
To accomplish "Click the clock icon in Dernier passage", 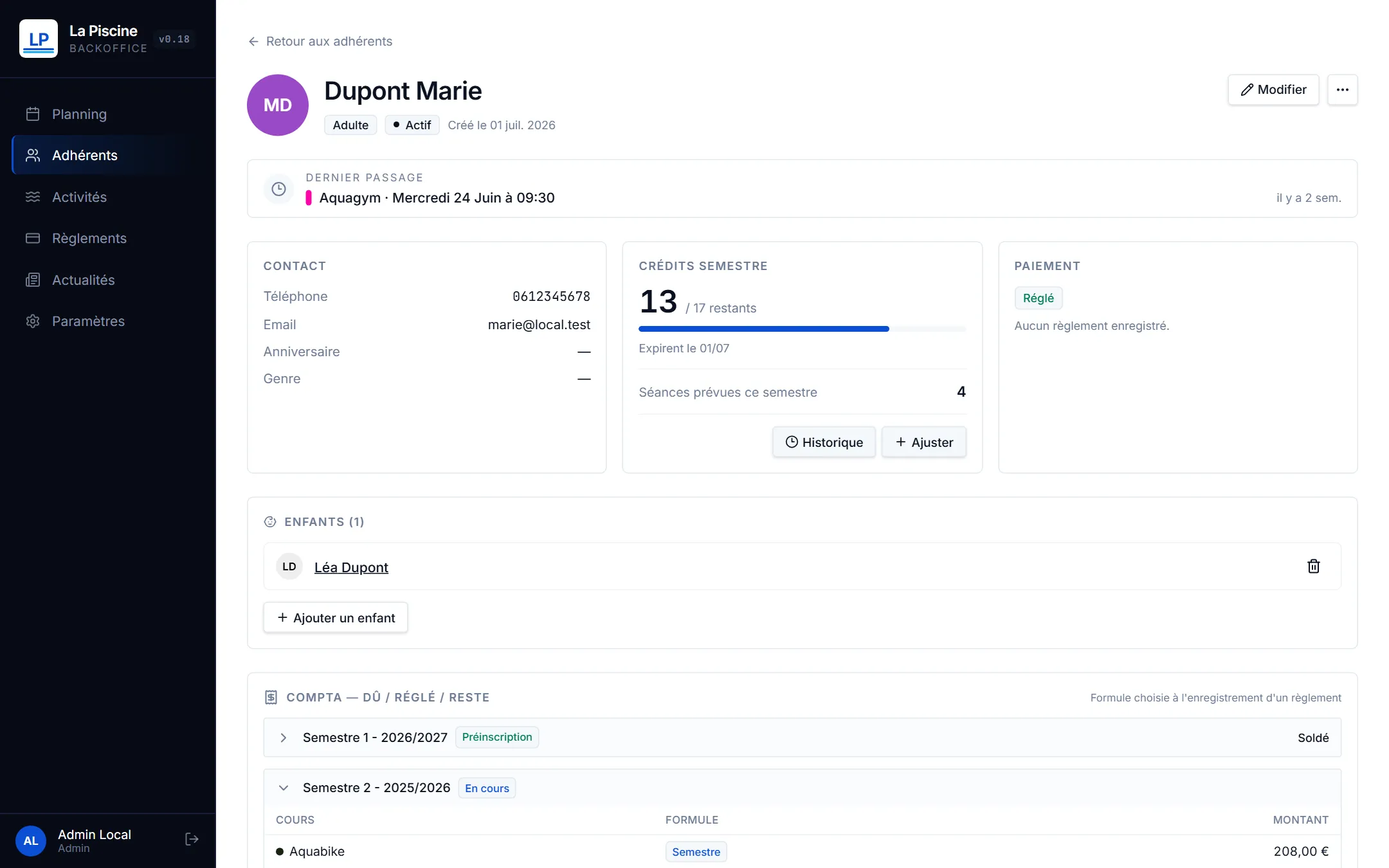I will 278,189.
